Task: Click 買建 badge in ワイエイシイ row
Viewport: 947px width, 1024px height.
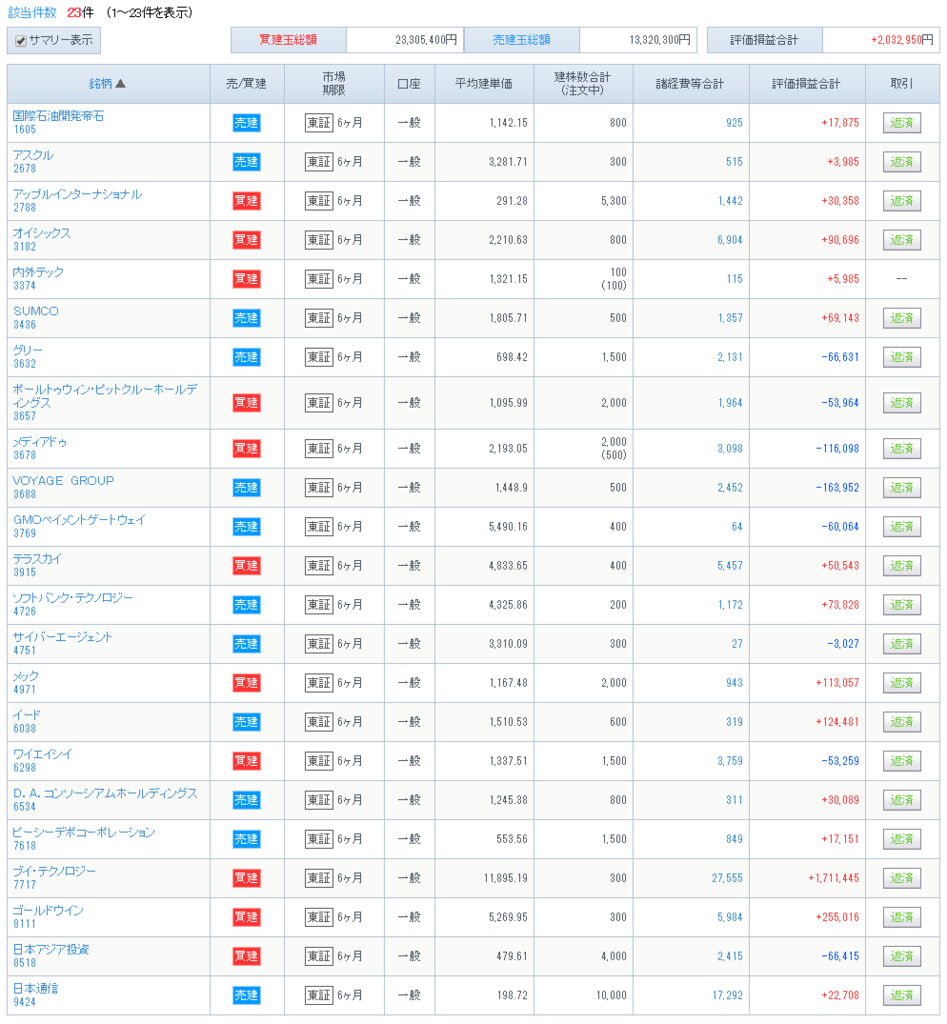Action: tap(246, 761)
